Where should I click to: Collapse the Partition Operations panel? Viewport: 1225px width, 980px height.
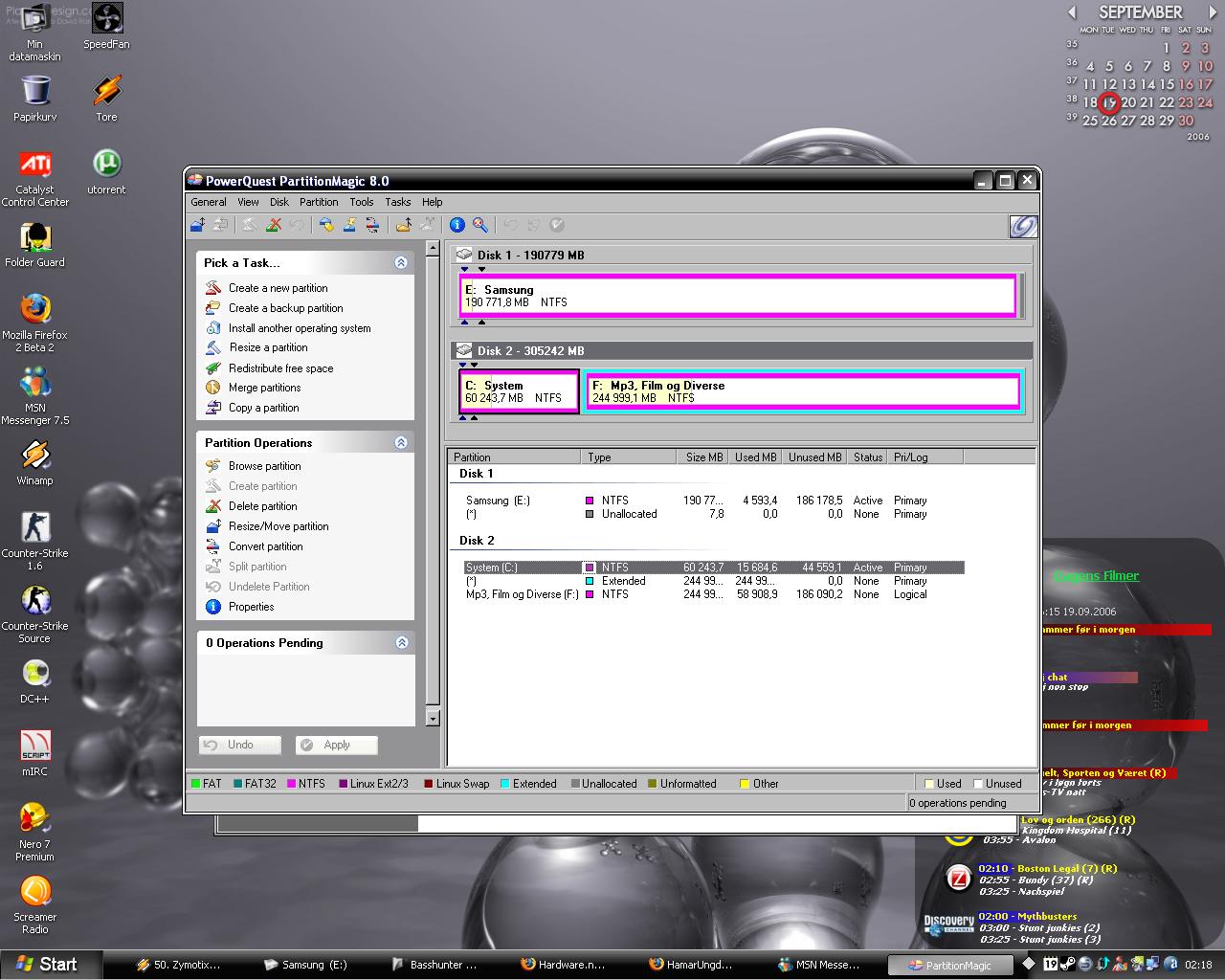click(401, 442)
